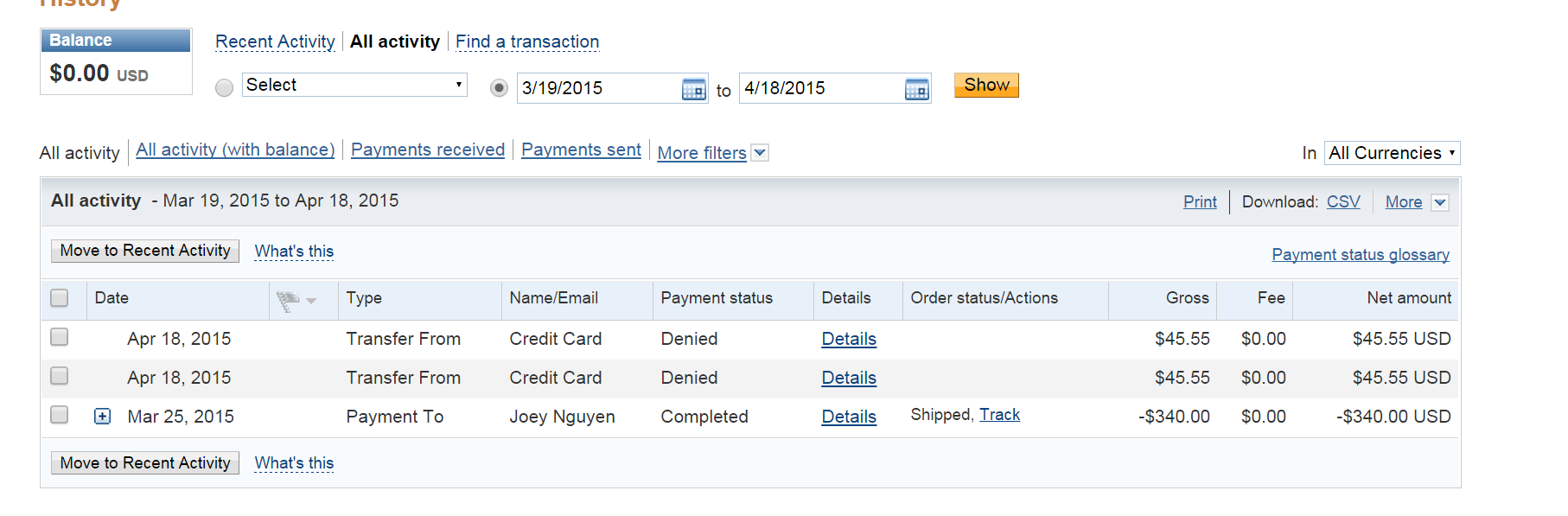
Task: Open the All Currencies dropdown
Action: click(x=1392, y=153)
